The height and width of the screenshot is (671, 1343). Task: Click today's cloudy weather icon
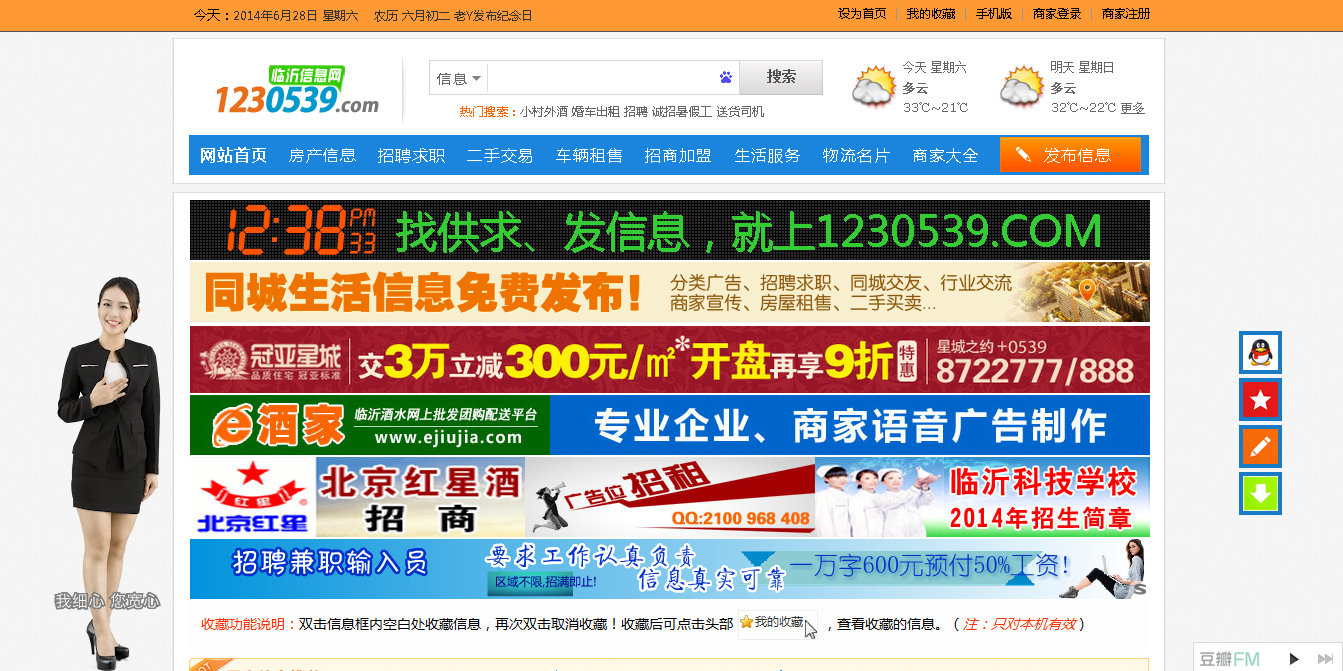pos(873,87)
